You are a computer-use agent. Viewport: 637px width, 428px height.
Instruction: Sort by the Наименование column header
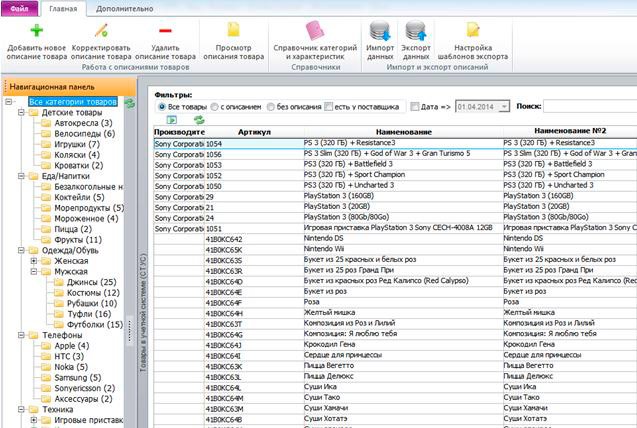coord(403,132)
